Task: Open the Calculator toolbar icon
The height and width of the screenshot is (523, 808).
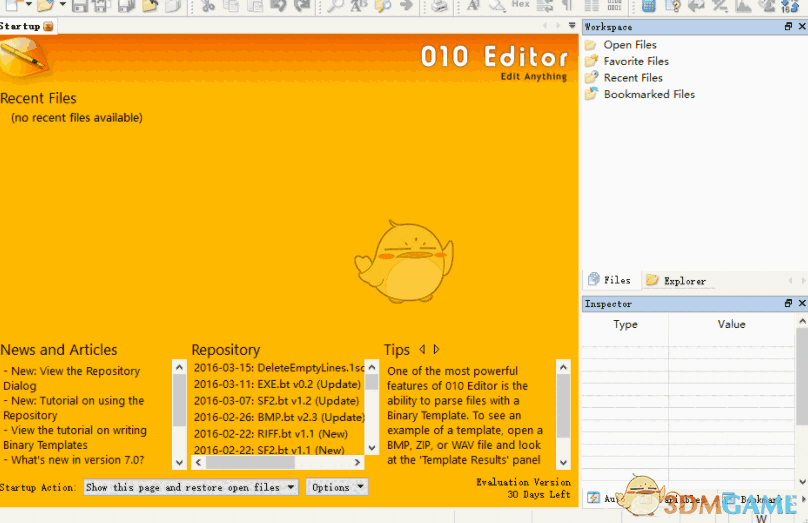Action: pos(648,6)
